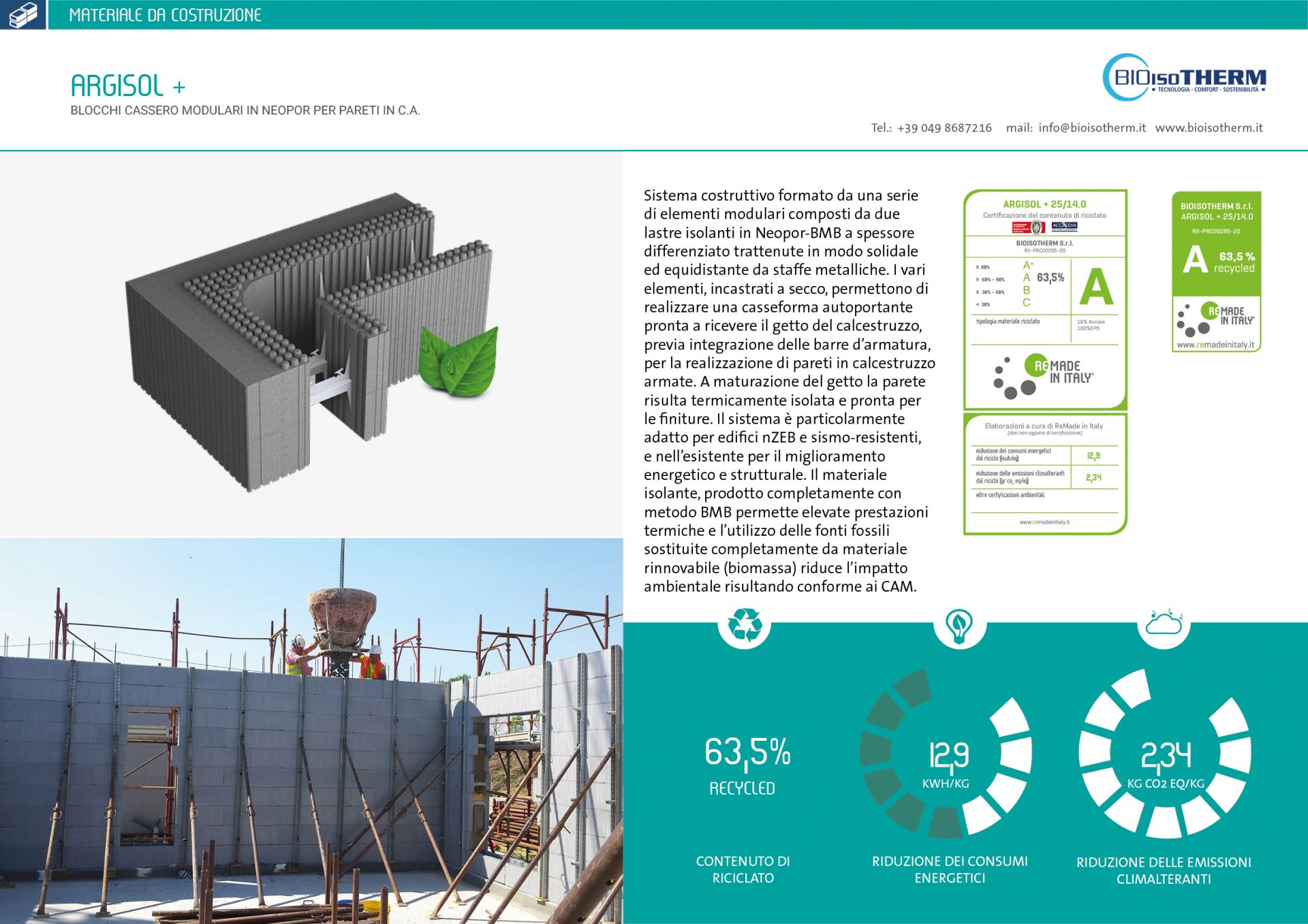Click the green leaves on block render

click(458, 362)
